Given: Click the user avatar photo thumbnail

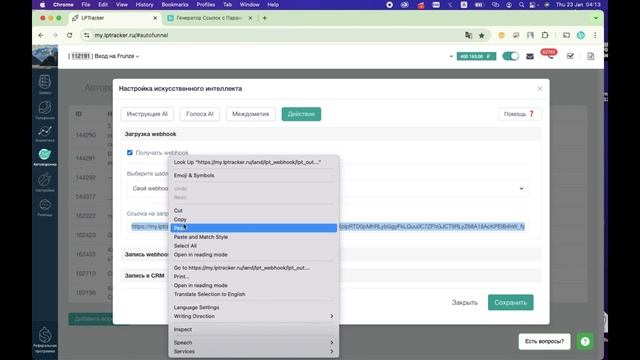Looking at the screenshot, I should click(45, 56).
